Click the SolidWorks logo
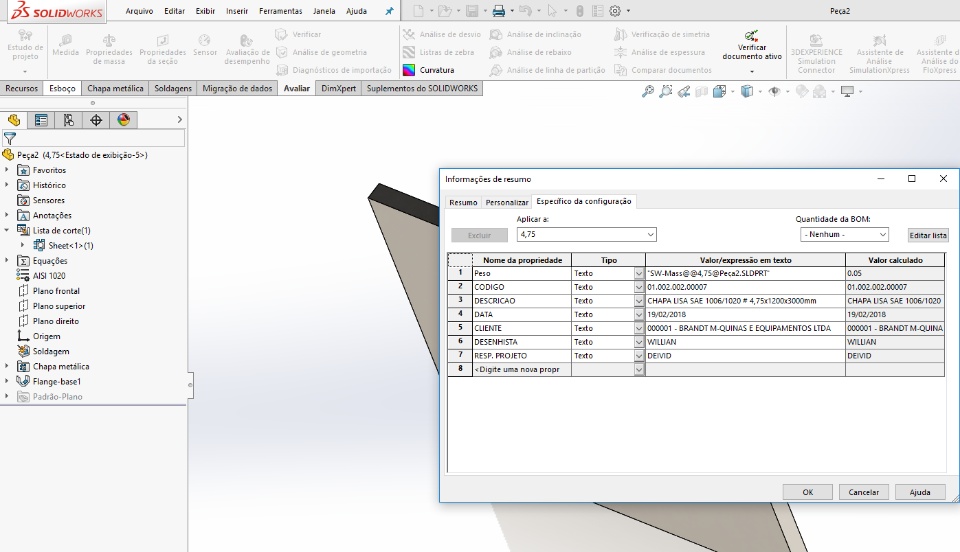960x552 pixels. (56, 11)
